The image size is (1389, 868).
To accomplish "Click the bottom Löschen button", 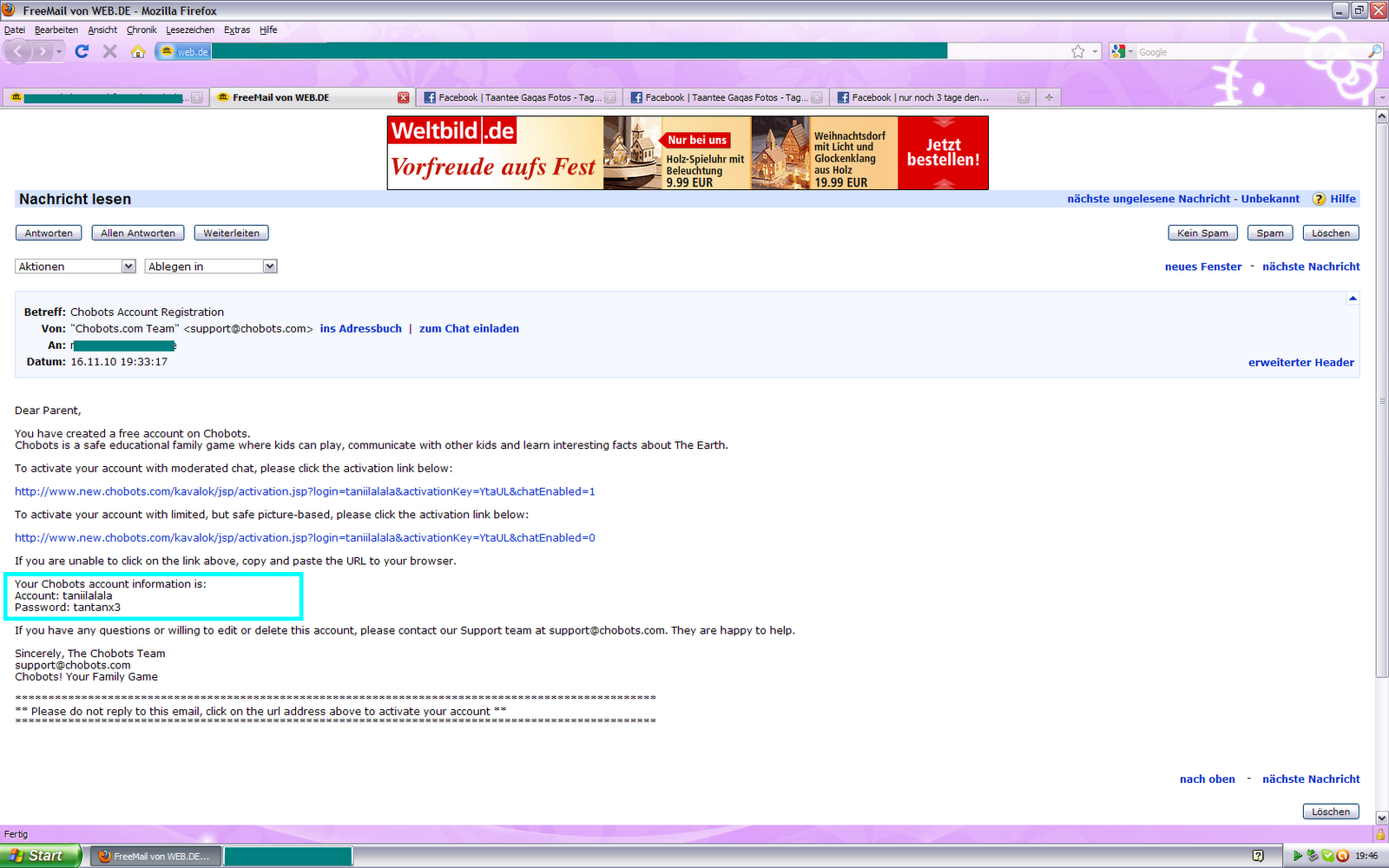I will click(1331, 812).
